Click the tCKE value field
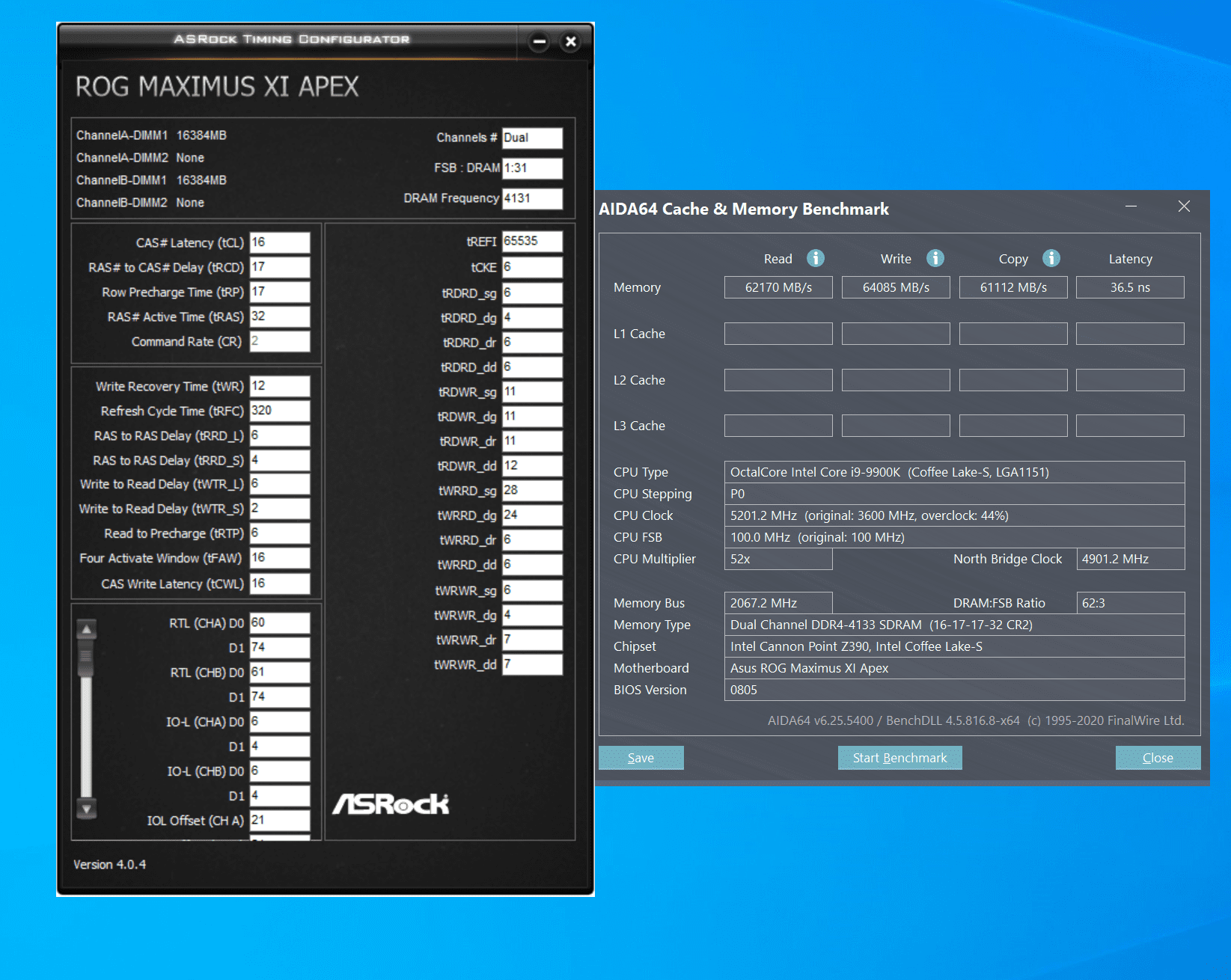 pos(532,267)
